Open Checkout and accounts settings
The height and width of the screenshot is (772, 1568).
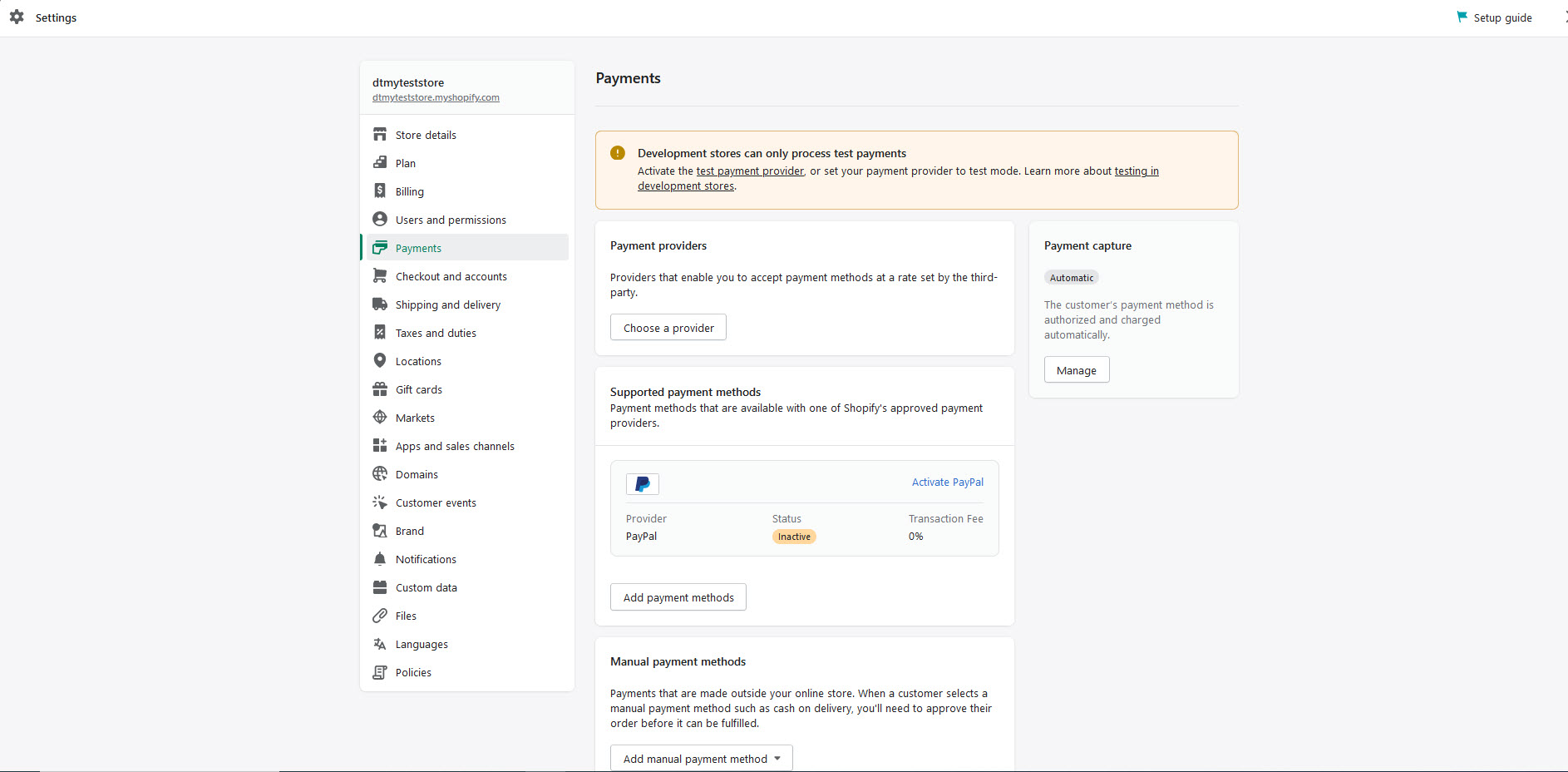coord(451,276)
